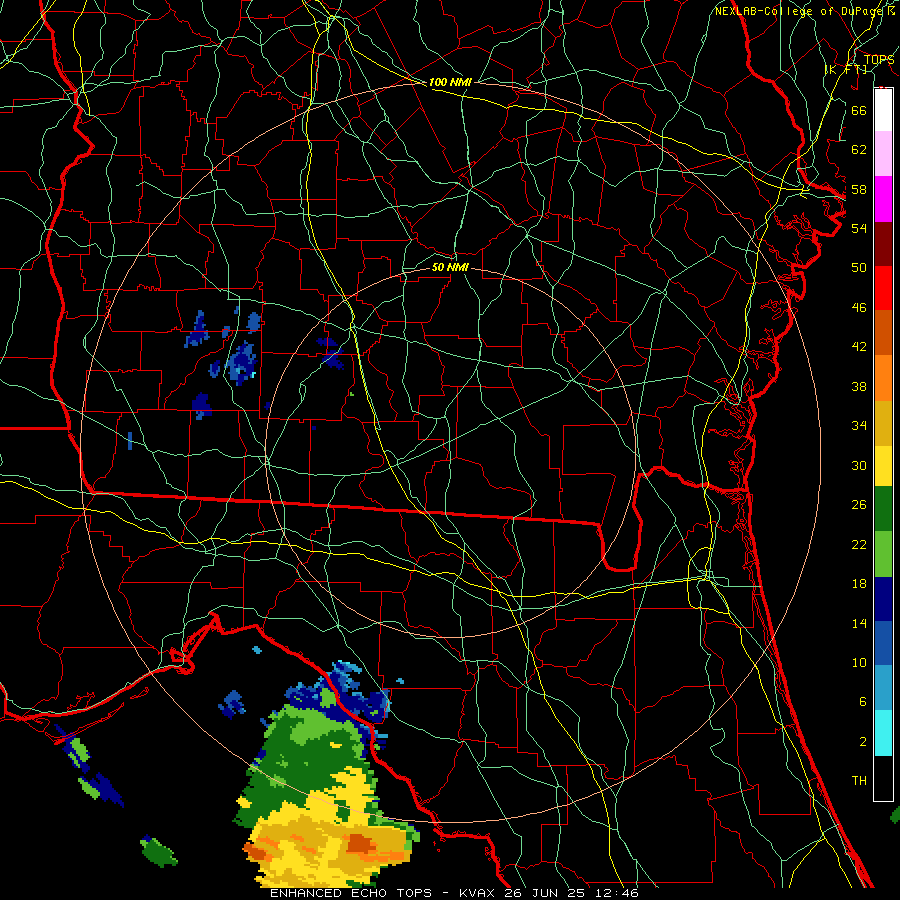The width and height of the screenshot is (900, 900).
Task: Click the legend value "38"
Action: (859, 386)
